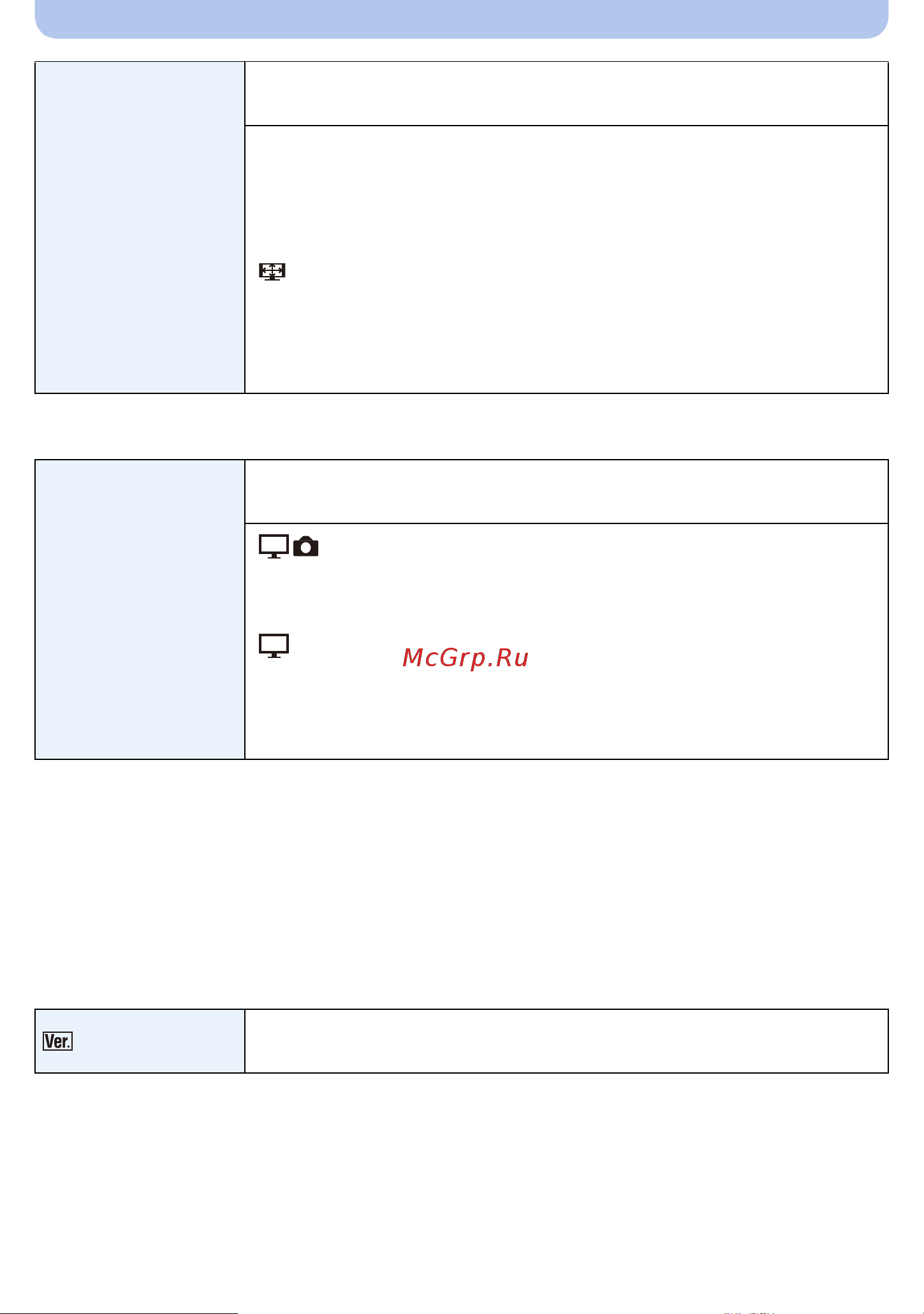The height and width of the screenshot is (1314, 924).
Task: Click the second table's empty top right cell
Action: [x=567, y=492]
